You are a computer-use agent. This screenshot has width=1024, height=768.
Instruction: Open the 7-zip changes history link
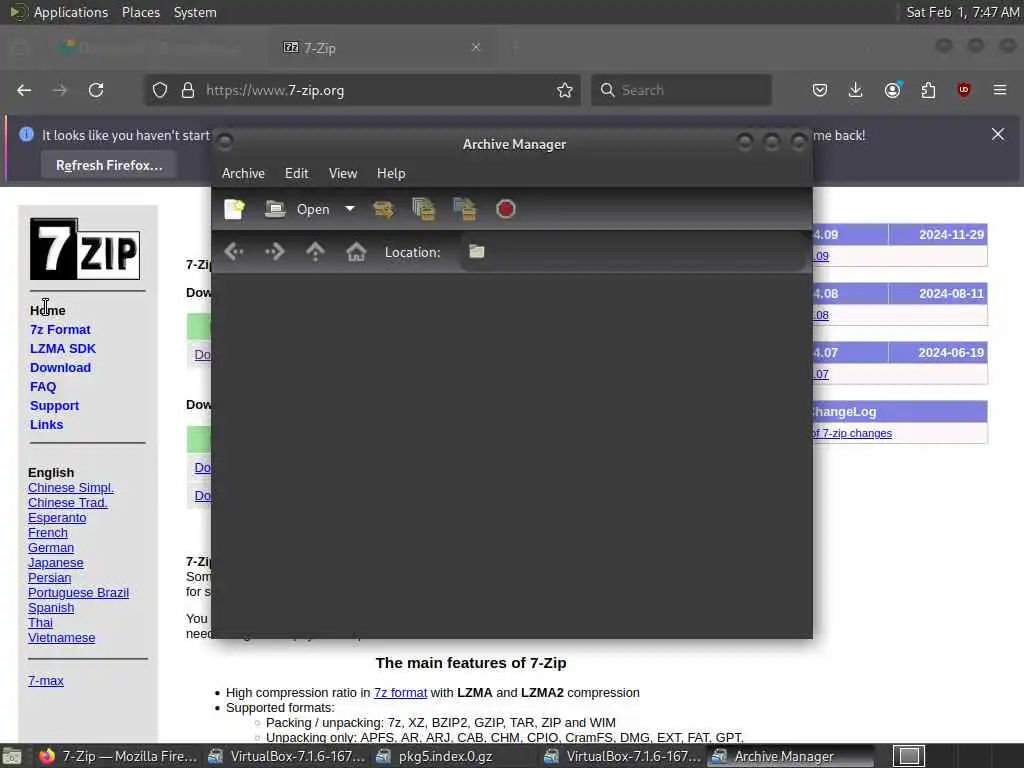tap(852, 434)
